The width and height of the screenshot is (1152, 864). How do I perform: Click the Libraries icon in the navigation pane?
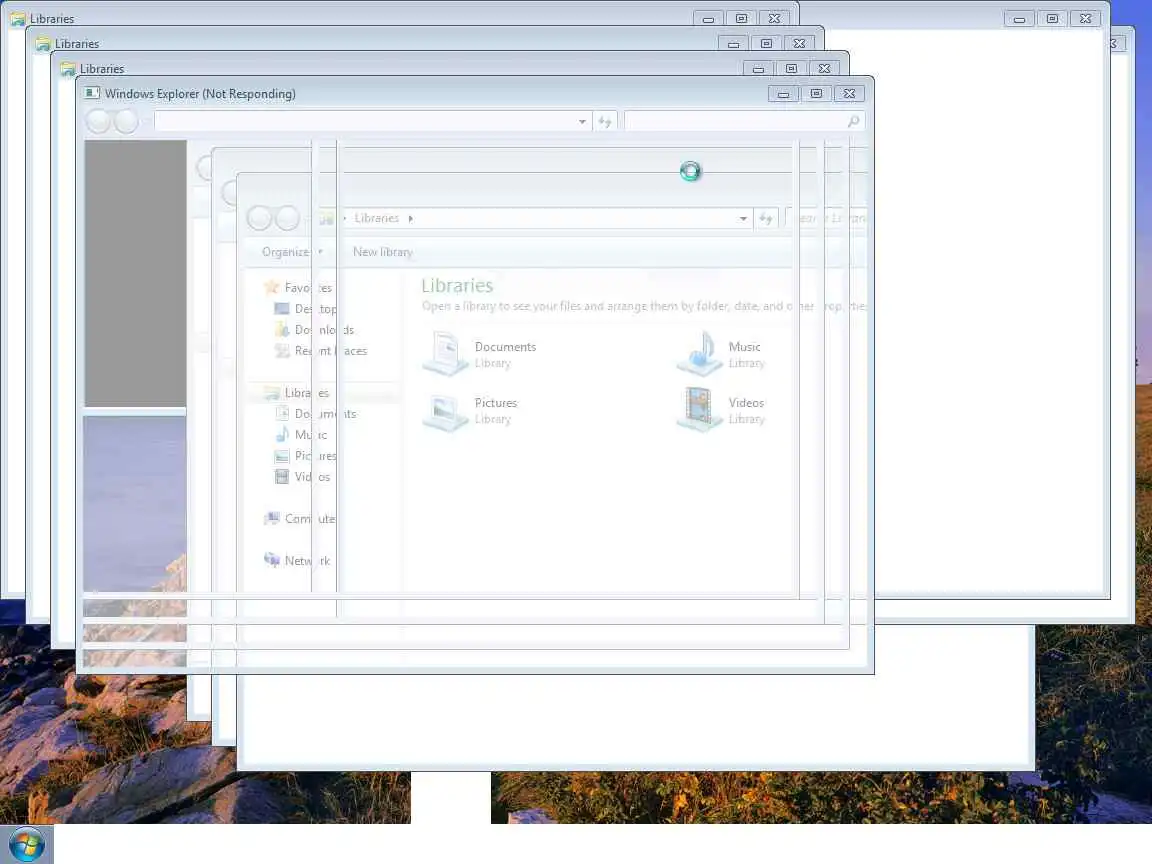(272, 393)
